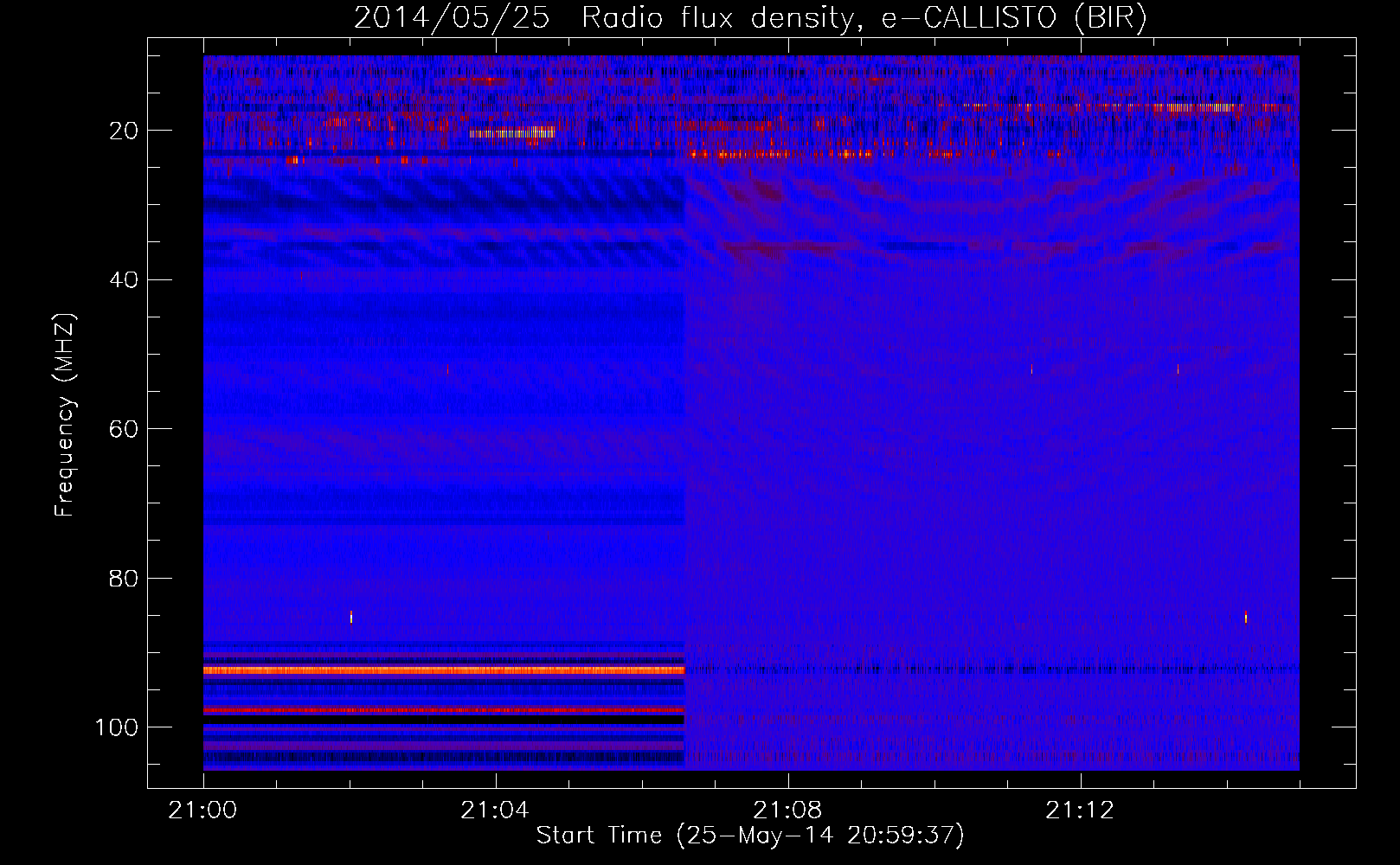1400x865 pixels.
Task: Click the red band near 98 MHz
Action: pyautogui.click(x=444, y=709)
